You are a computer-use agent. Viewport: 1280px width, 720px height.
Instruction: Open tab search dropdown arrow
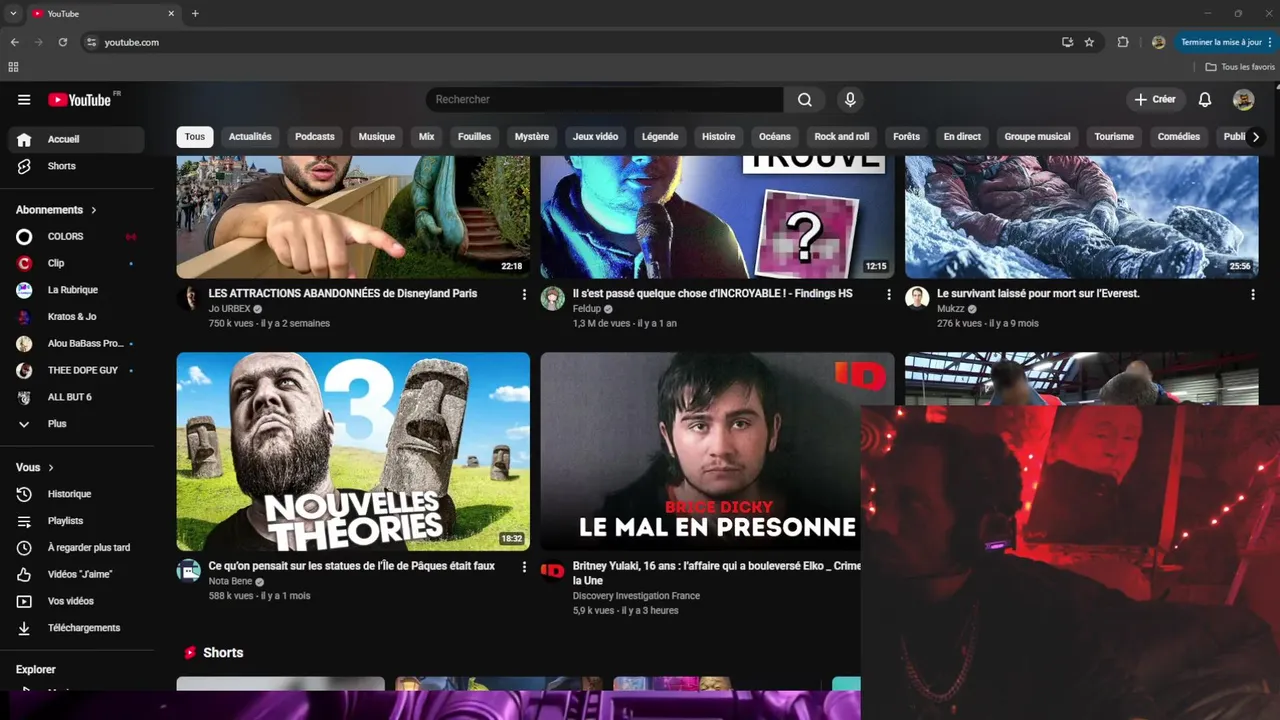point(12,14)
